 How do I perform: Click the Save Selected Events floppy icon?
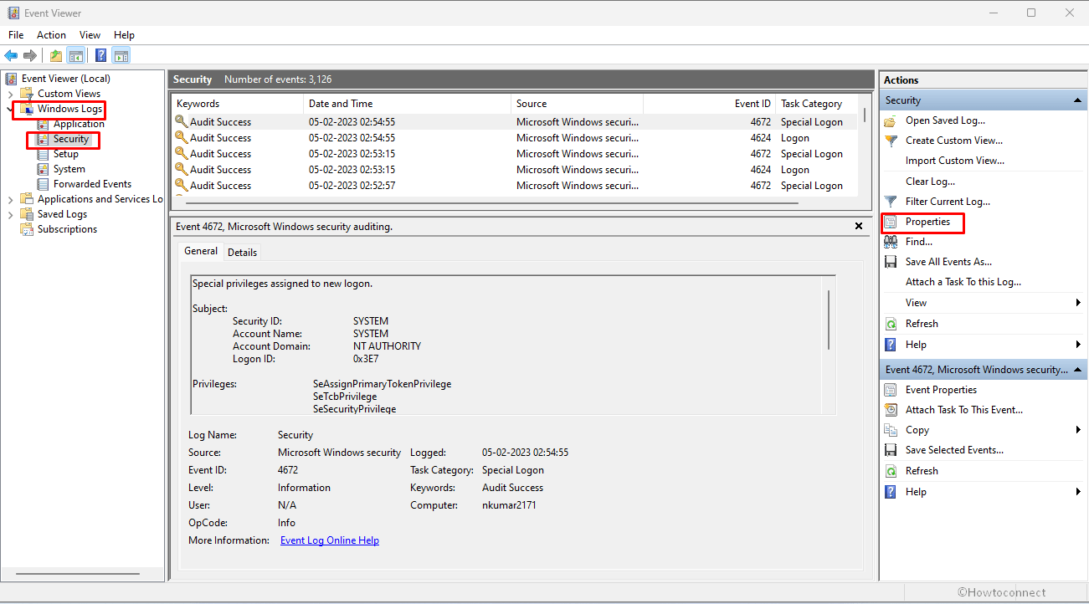pos(890,451)
